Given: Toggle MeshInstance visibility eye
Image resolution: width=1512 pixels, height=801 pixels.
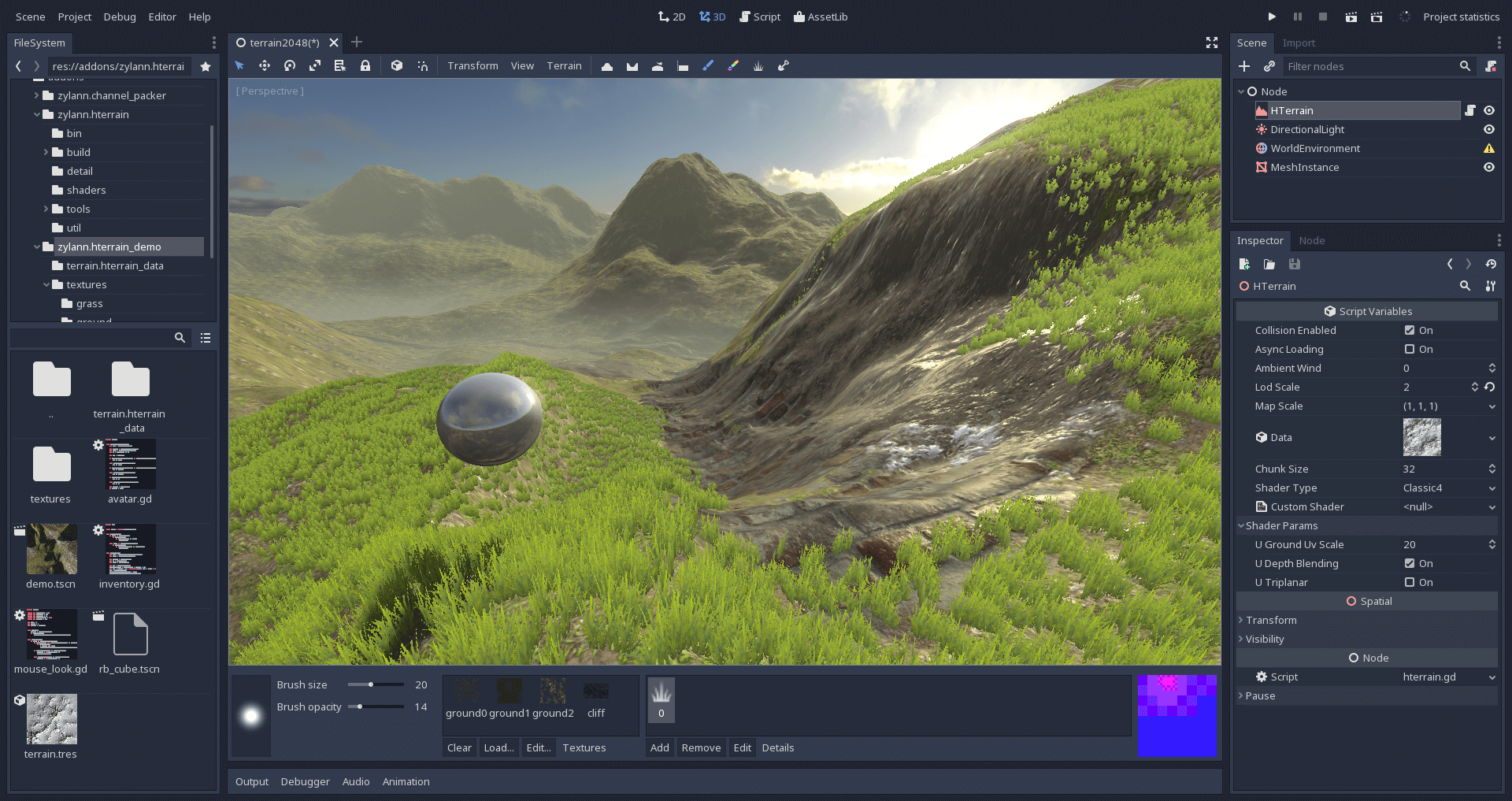Looking at the screenshot, I should pos(1489,167).
